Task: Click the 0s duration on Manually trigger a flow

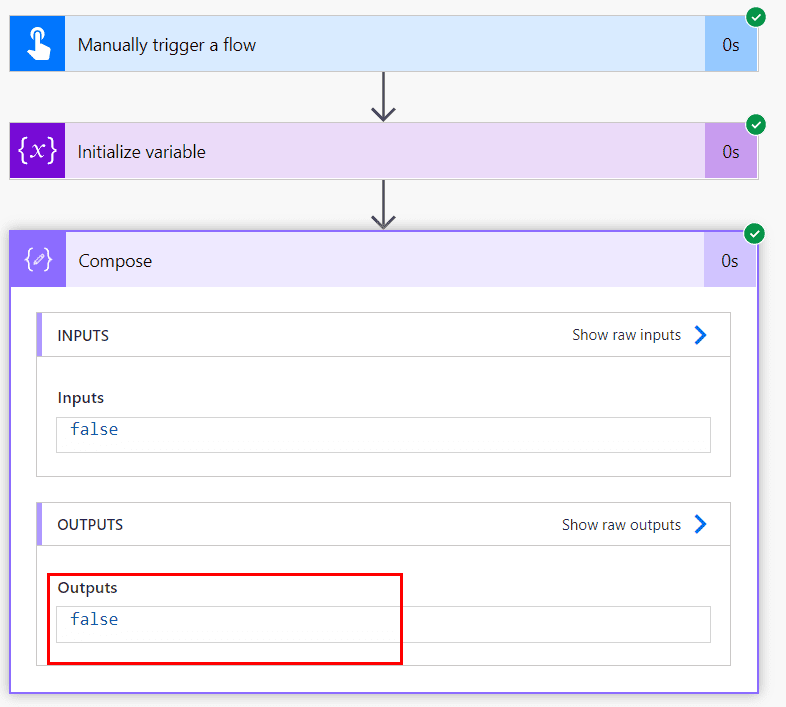Action: pos(730,45)
